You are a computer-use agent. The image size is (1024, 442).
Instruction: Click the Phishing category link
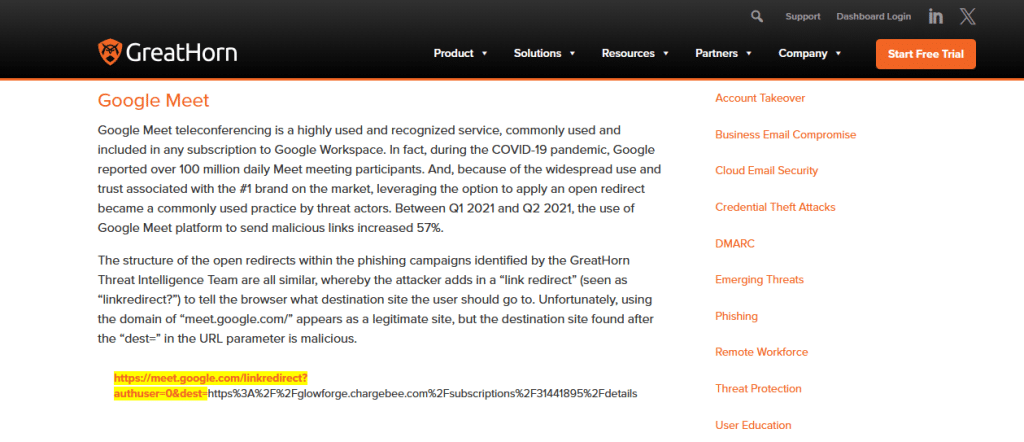click(736, 316)
